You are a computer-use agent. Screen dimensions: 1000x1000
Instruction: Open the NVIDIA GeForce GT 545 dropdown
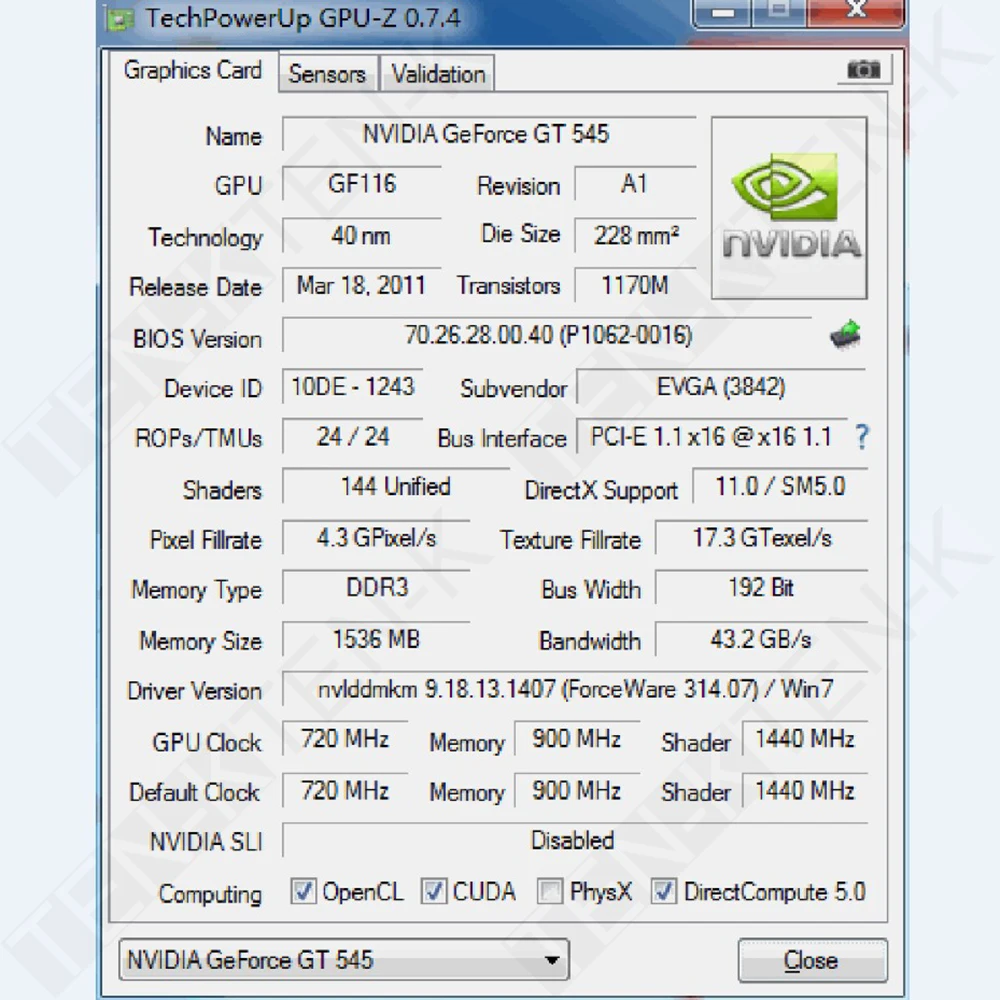(344, 959)
